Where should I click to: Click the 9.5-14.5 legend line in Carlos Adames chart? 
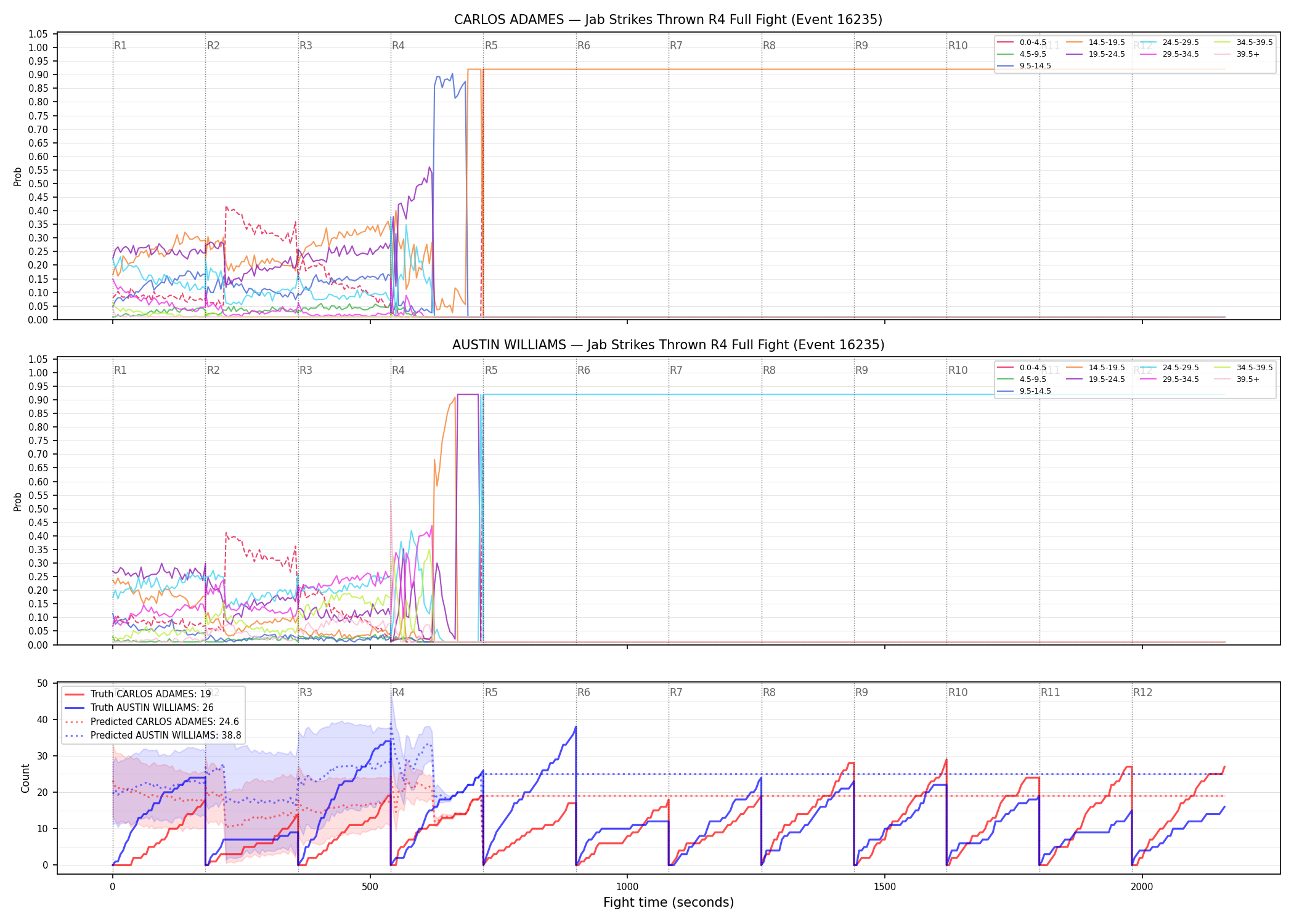[1006, 66]
